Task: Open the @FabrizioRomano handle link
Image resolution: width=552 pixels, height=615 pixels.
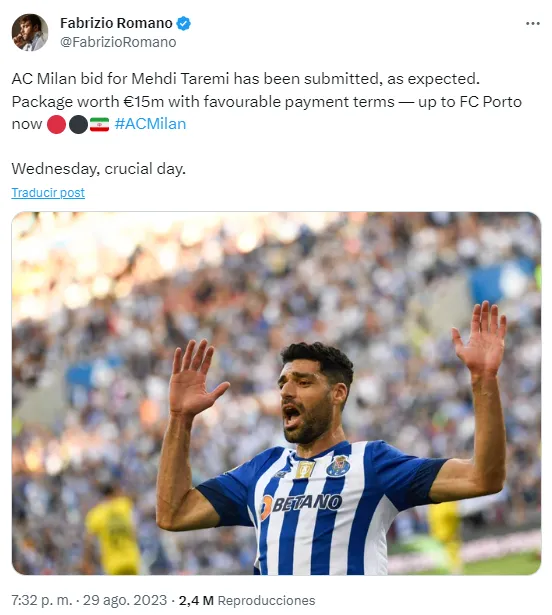Action: tap(118, 42)
